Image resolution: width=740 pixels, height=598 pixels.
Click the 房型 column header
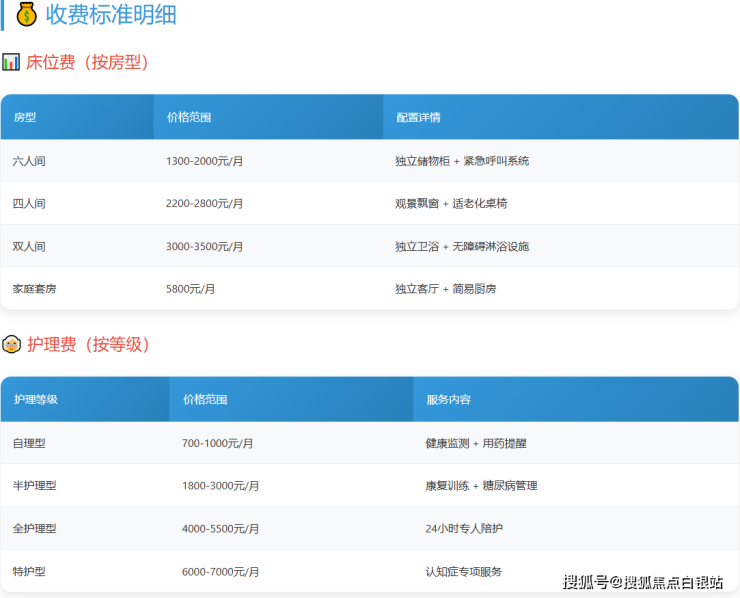pyautogui.click(x=25, y=117)
